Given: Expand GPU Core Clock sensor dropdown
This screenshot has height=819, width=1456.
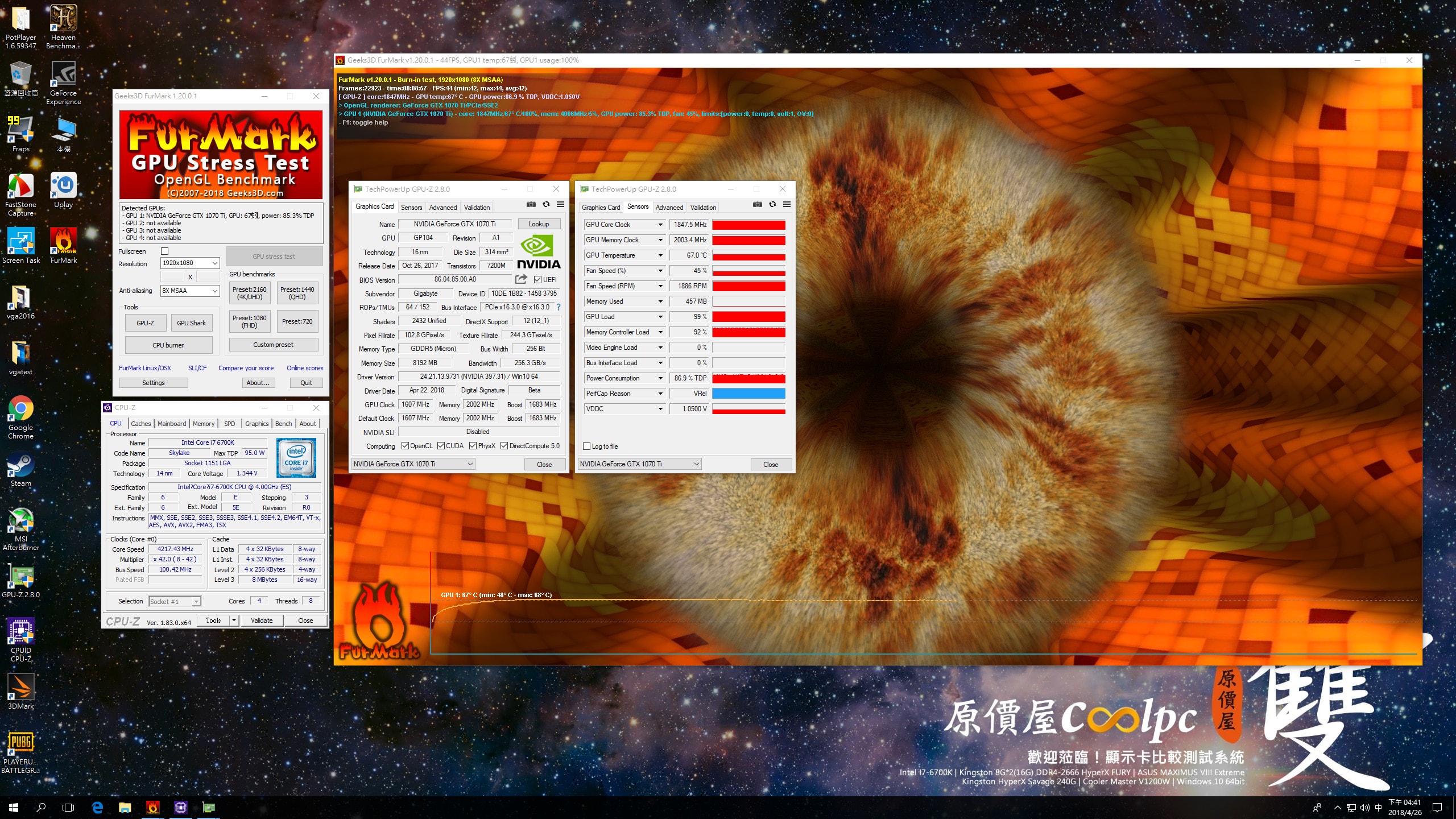Looking at the screenshot, I should coord(660,225).
